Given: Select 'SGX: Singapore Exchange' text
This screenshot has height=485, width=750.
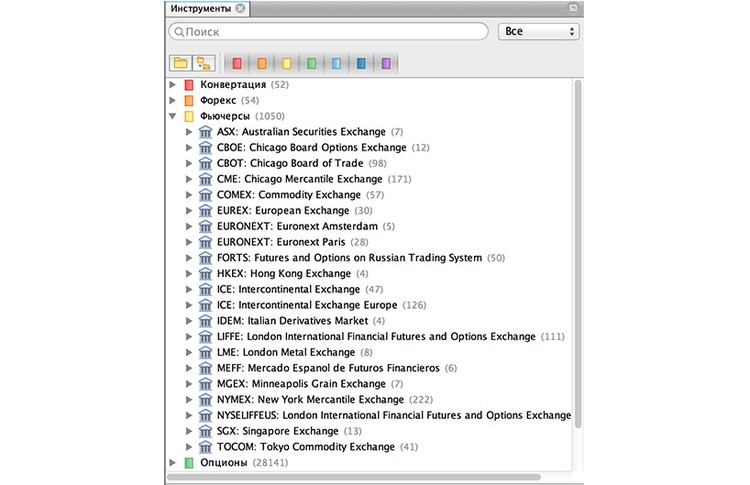Looking at the screenshot, I should pyautogui.click(x=277, y=431).
